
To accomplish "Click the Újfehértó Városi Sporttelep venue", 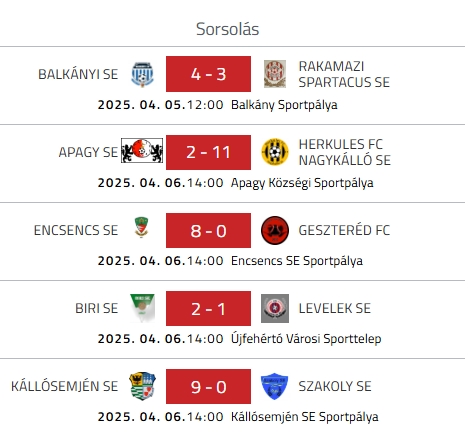I will [306, 339].
